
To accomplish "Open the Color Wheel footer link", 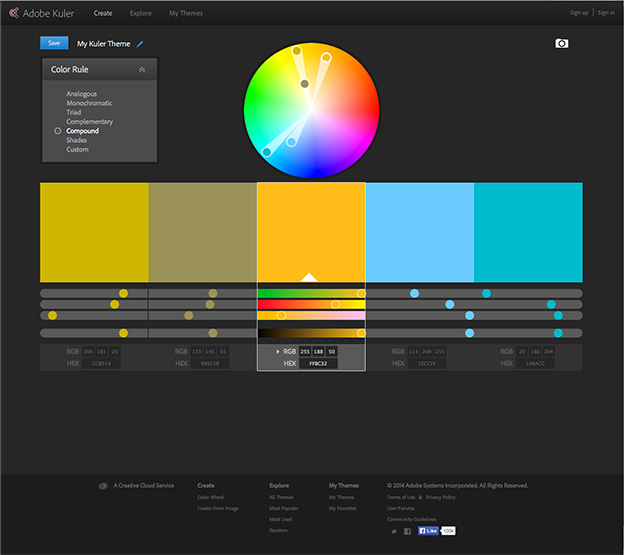I will (211, 497).
